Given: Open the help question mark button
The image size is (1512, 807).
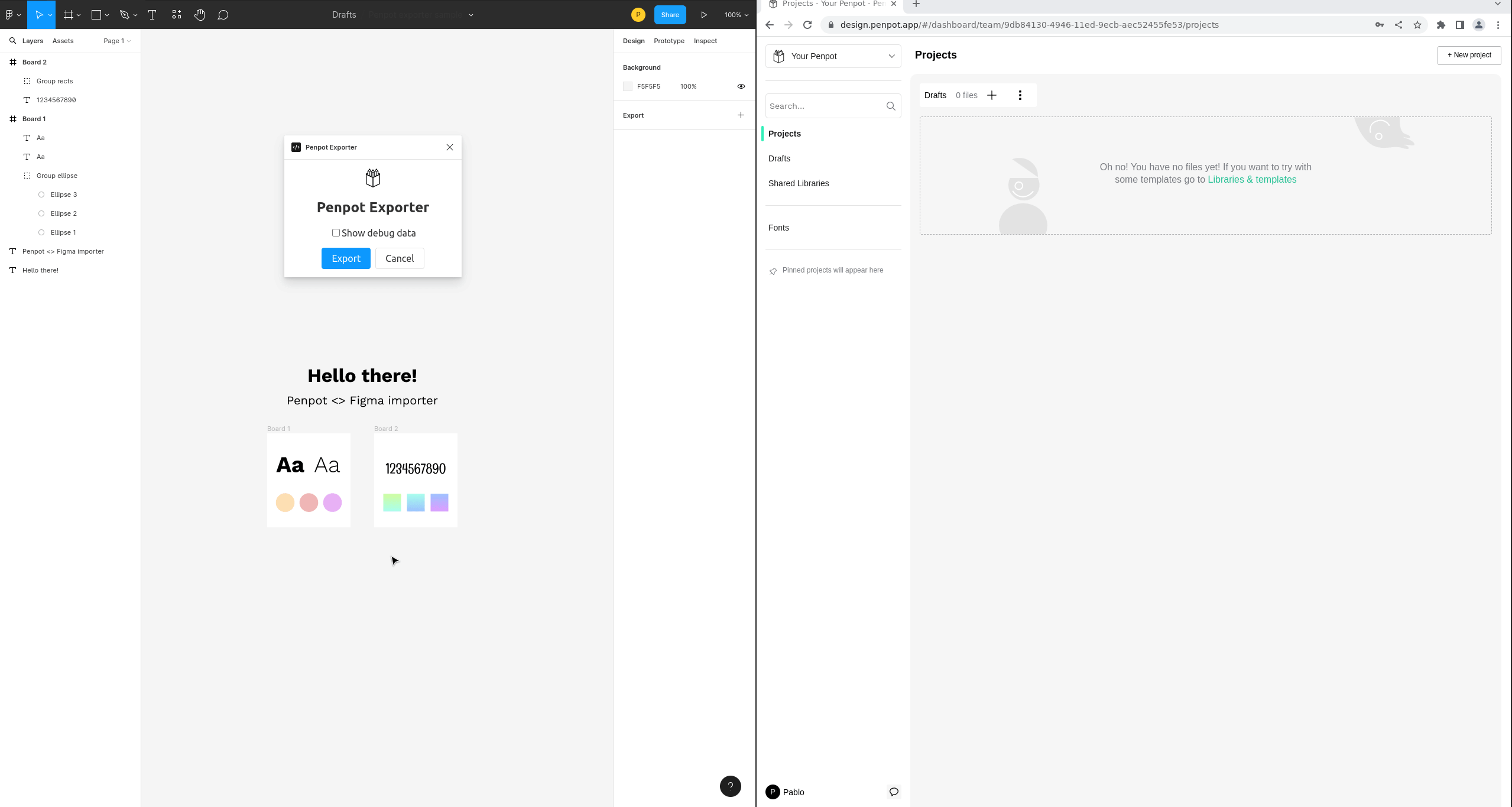Looking at the screenshot, I should pyautogui.click(x=730, y=786).
